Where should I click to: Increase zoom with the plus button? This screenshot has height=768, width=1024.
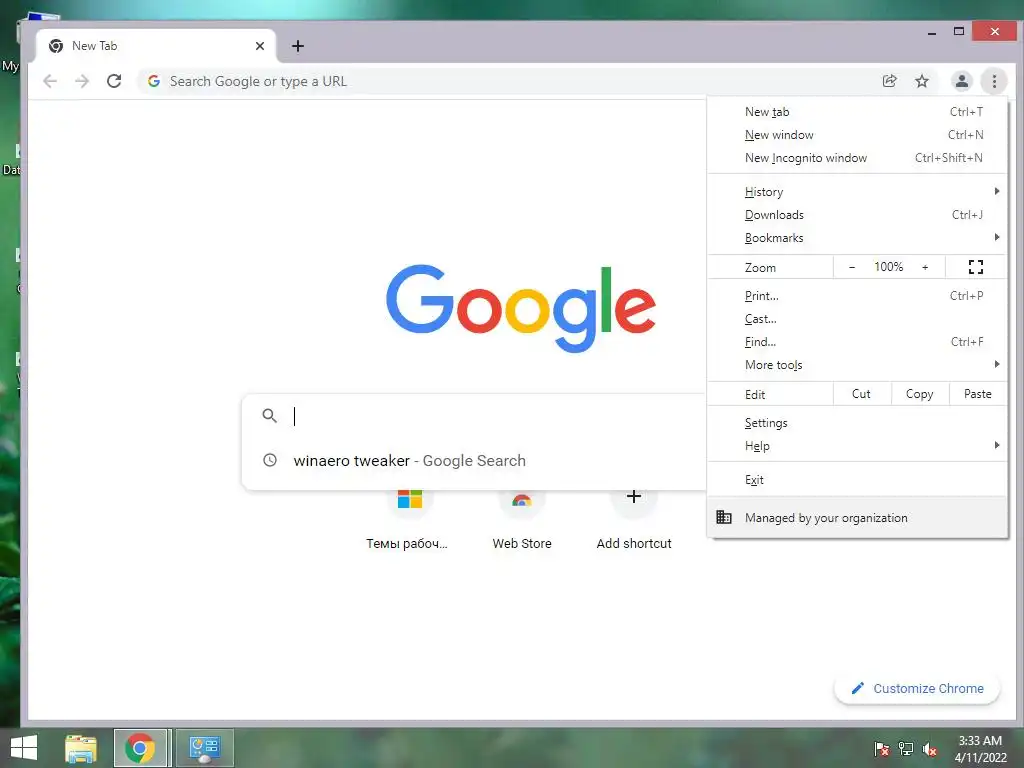tap(925, 266)
